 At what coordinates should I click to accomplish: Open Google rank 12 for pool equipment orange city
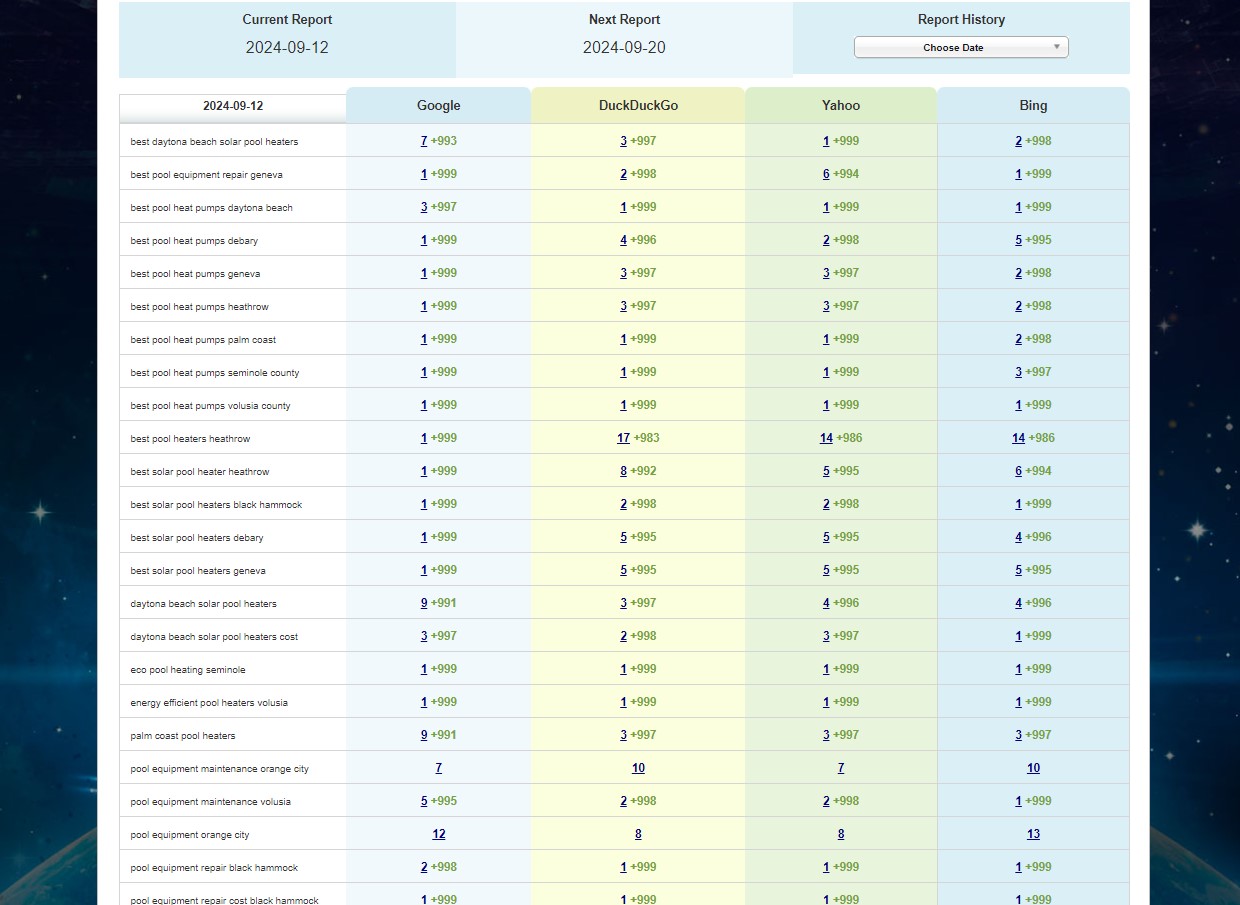[x=438, y=834]
